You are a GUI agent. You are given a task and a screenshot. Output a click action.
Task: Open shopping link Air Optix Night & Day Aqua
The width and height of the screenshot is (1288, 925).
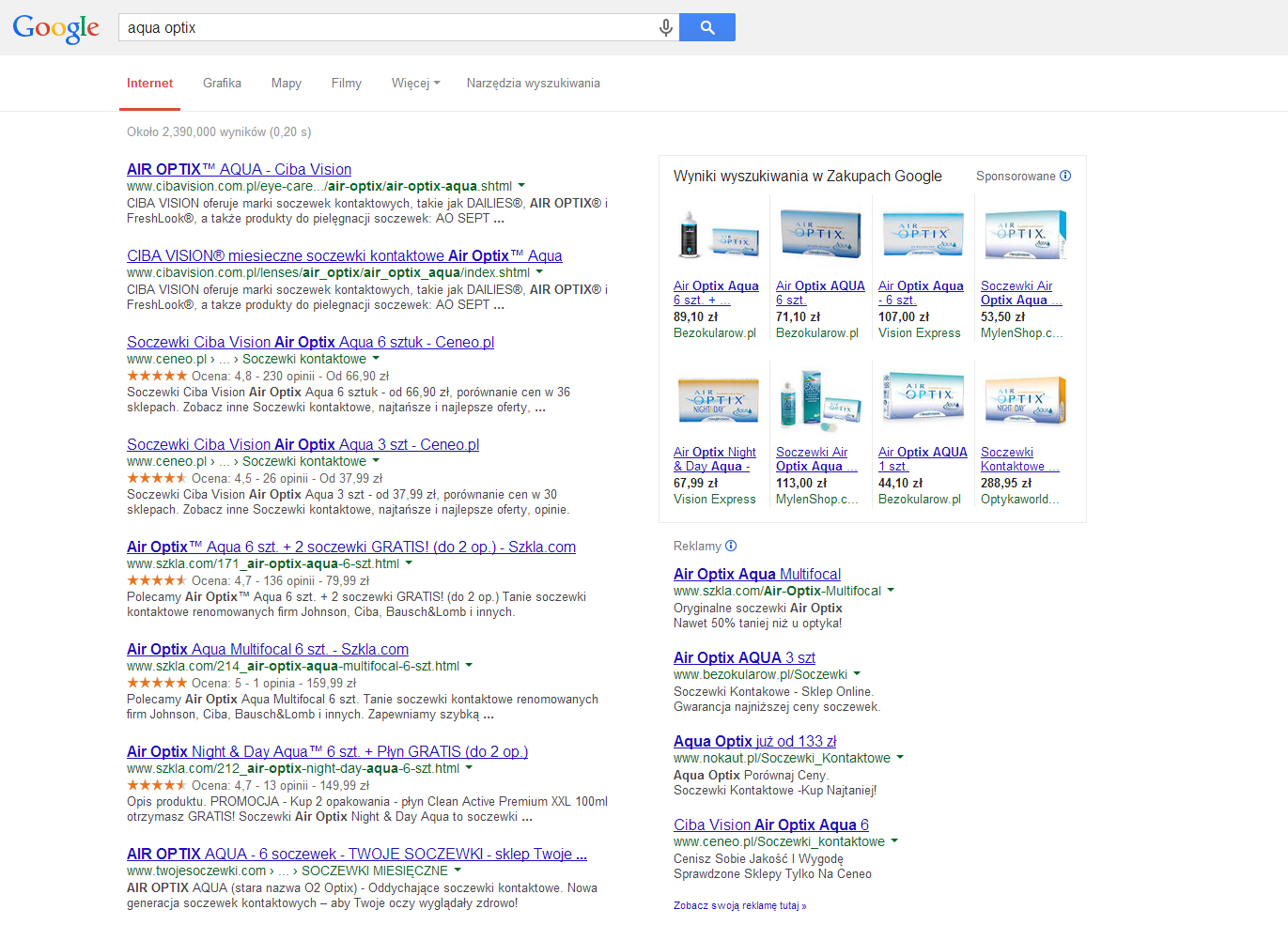[x=714, y=459]
